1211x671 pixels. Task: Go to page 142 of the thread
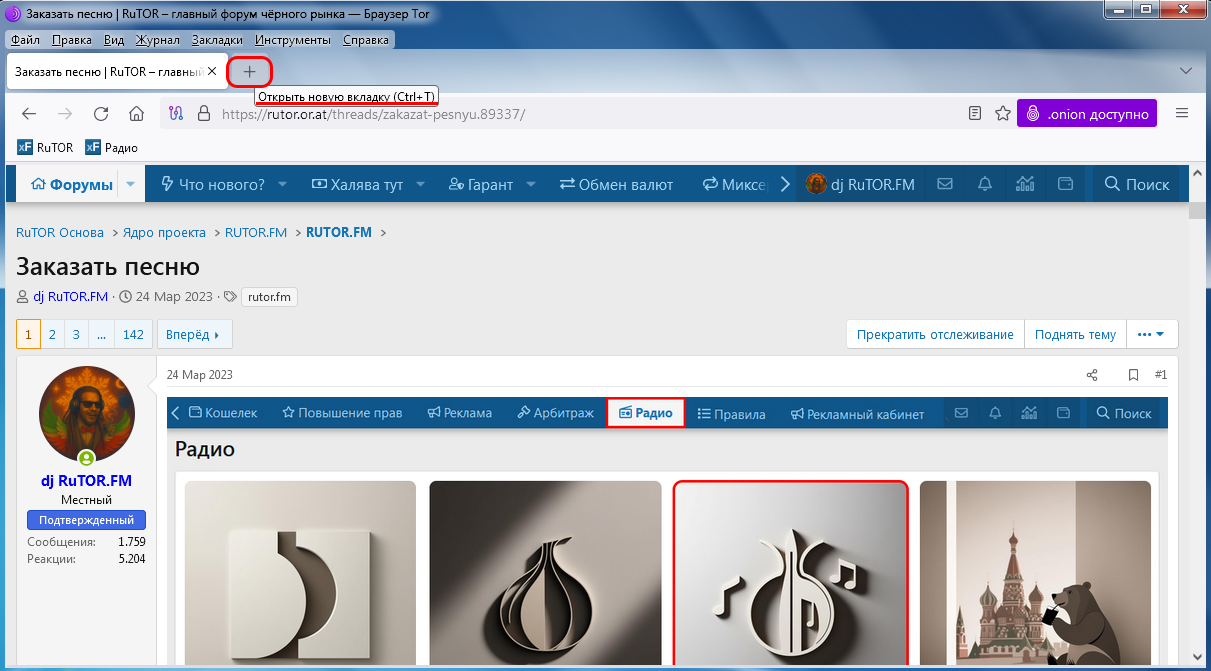[x=133, y=335]
